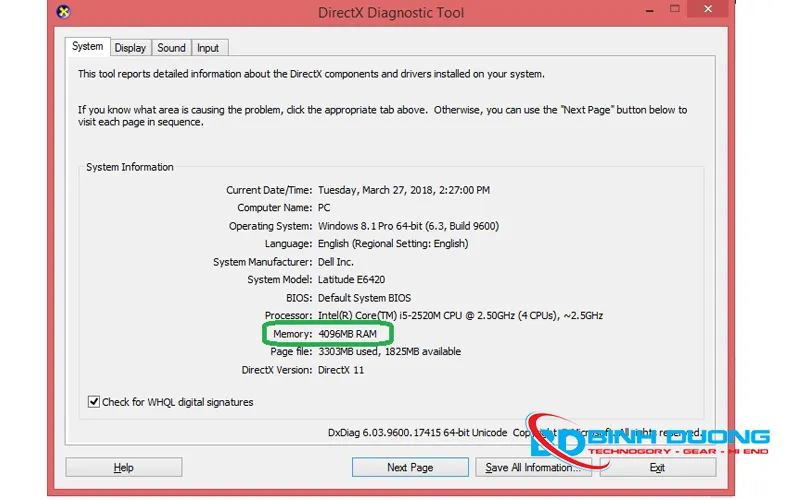Go to the System tab
The image size is (800, 500).
point(87,46)
